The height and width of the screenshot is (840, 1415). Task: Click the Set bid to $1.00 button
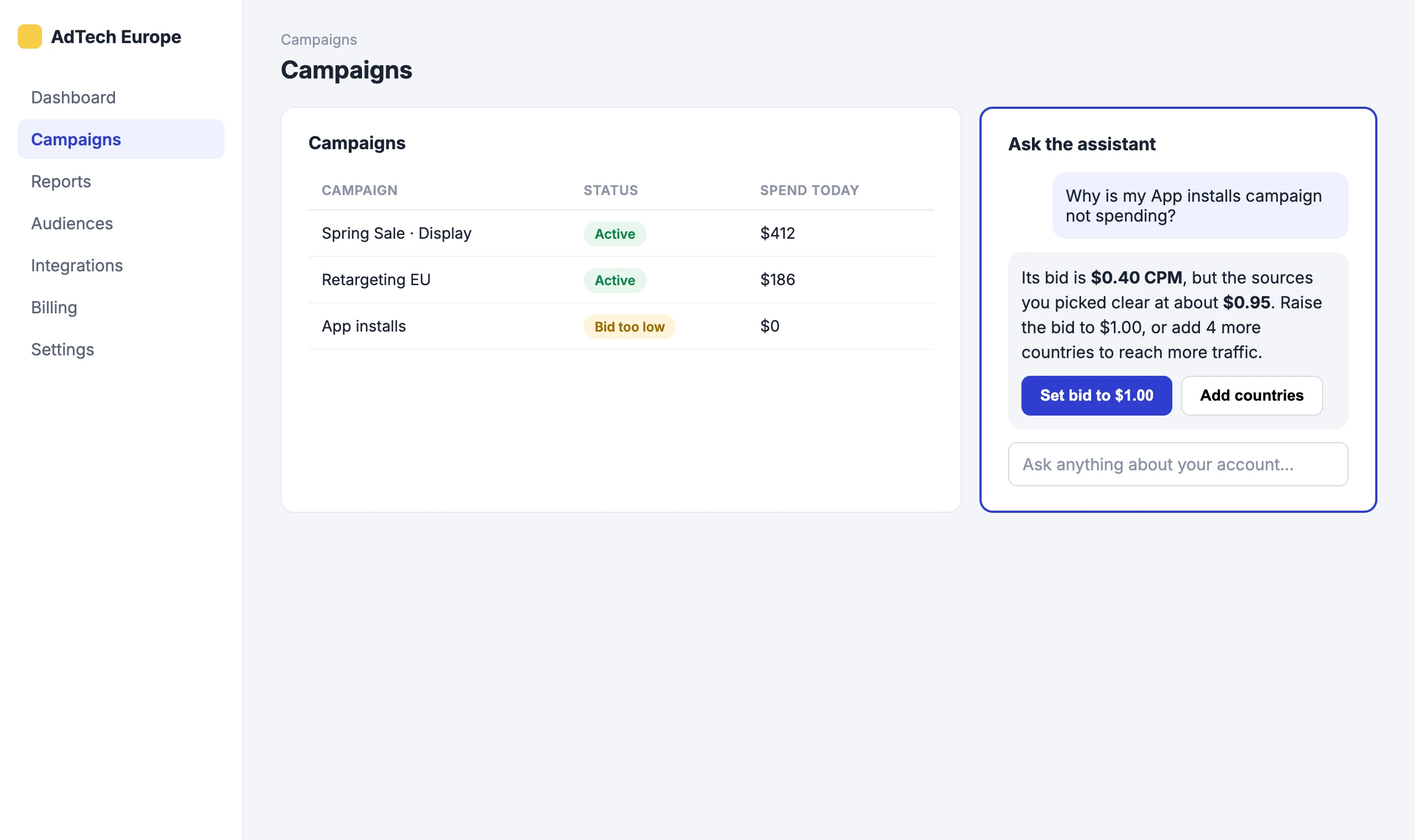1096,396
